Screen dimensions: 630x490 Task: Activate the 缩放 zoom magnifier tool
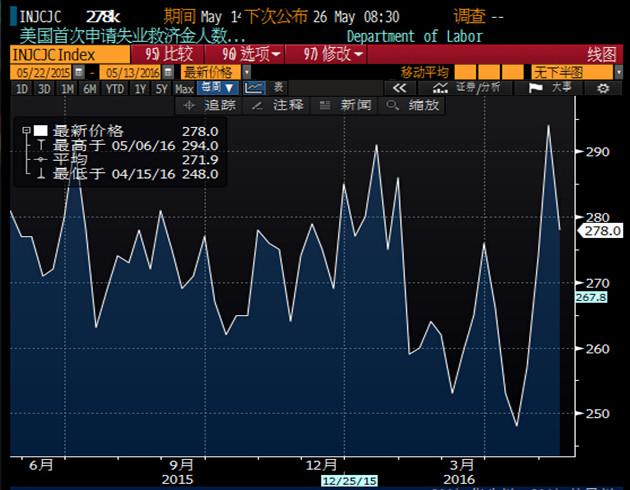point(415,105)
